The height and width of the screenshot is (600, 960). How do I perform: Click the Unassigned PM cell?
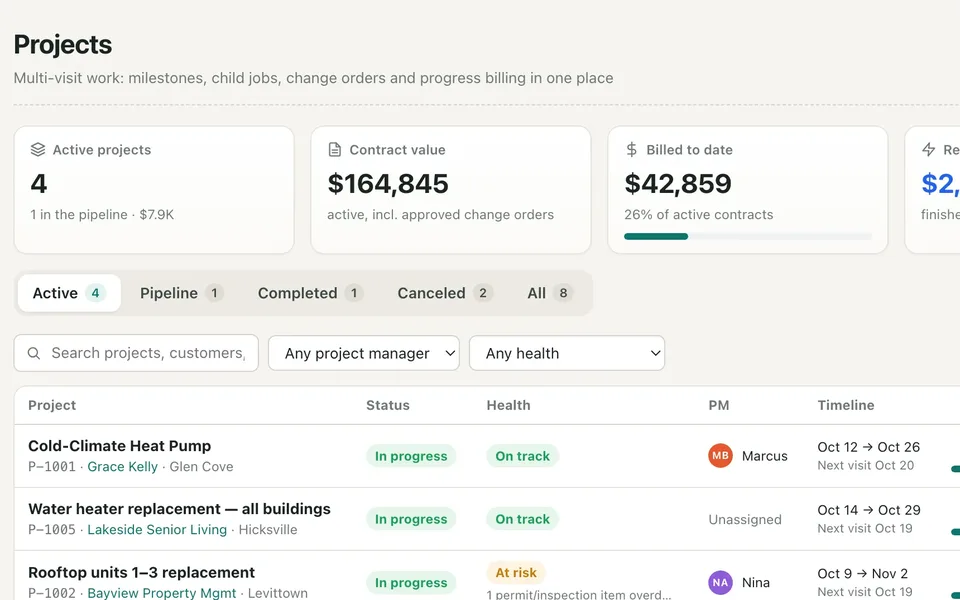pos(744,519)
